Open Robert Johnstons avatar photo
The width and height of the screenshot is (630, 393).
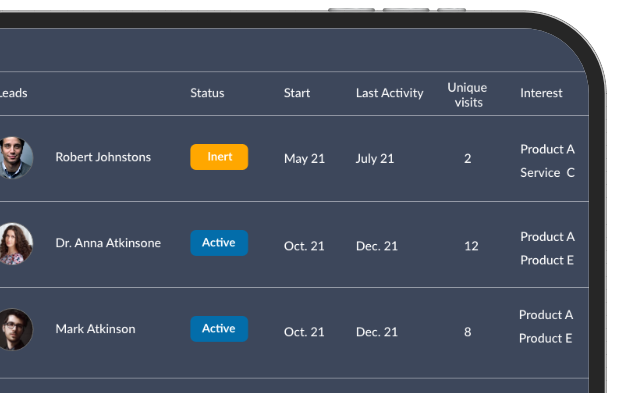16,158
